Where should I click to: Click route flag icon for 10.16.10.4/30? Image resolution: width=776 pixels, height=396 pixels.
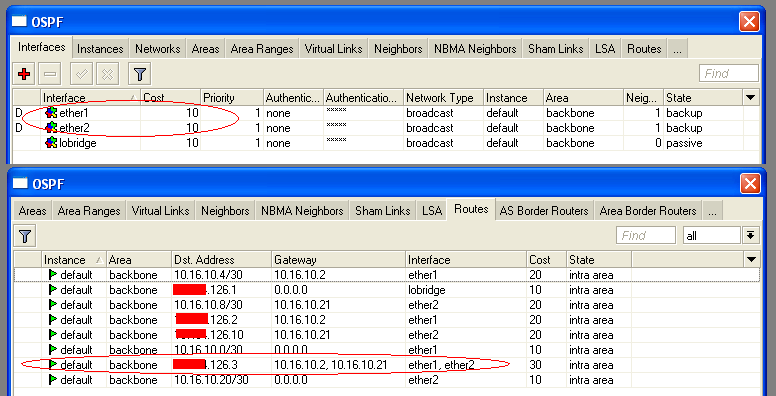52,275
